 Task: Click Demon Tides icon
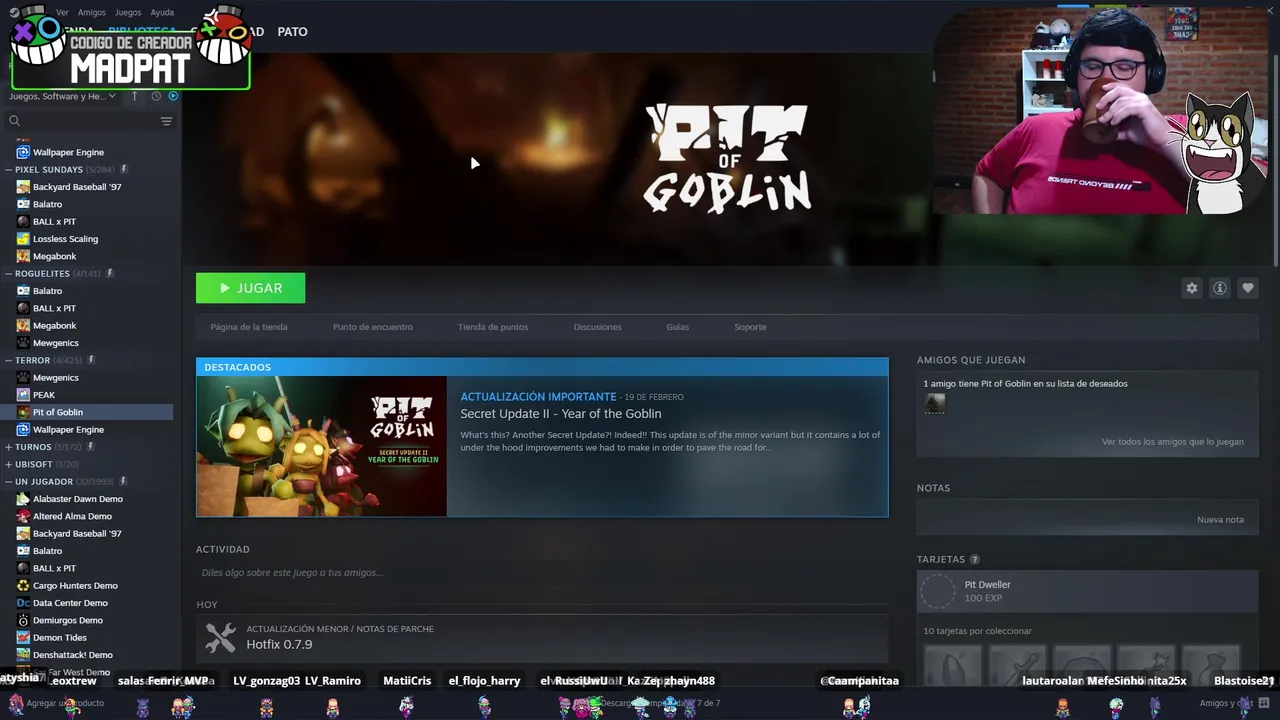(23, 638)
